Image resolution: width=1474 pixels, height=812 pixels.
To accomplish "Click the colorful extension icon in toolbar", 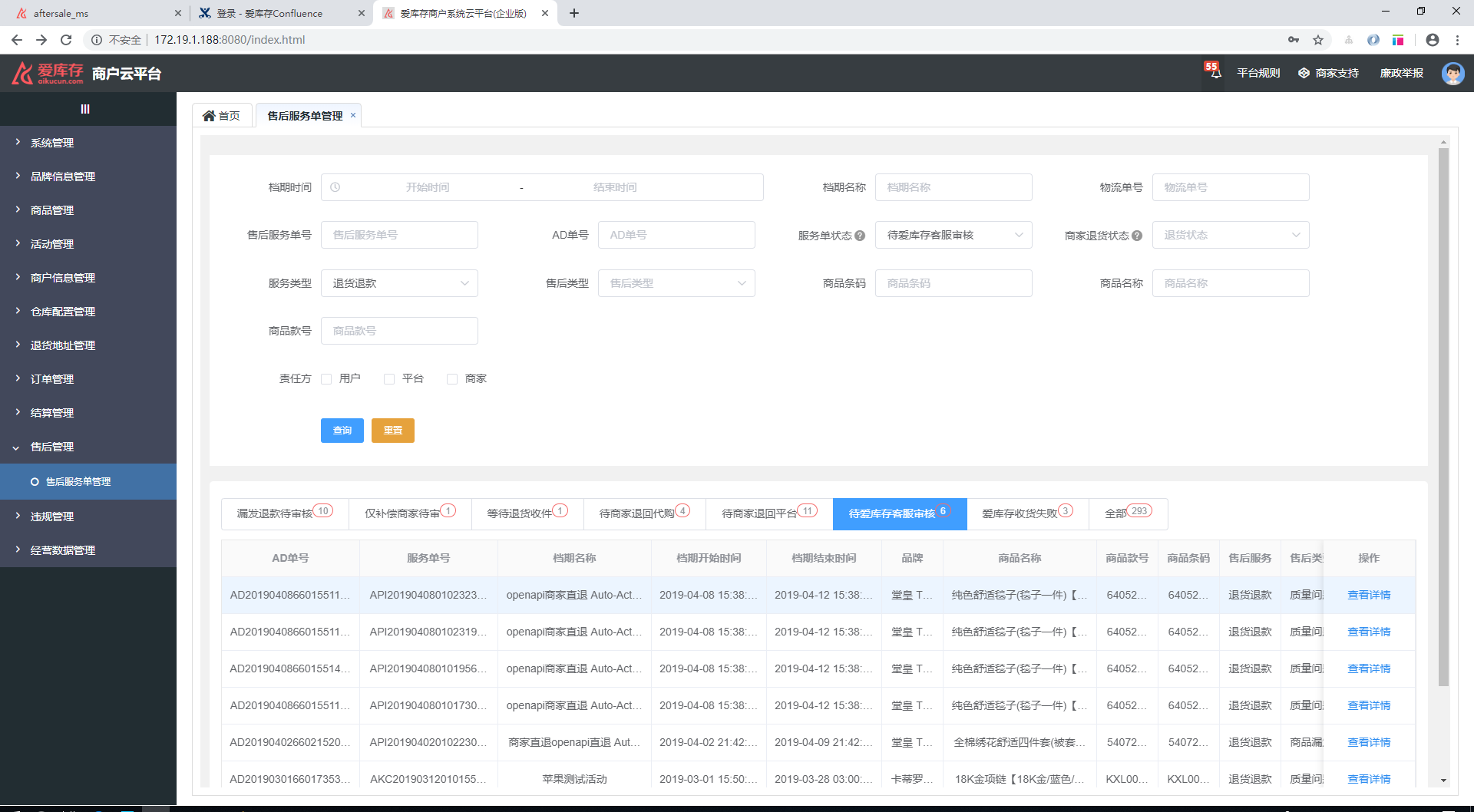I will tap(1398, 40).
